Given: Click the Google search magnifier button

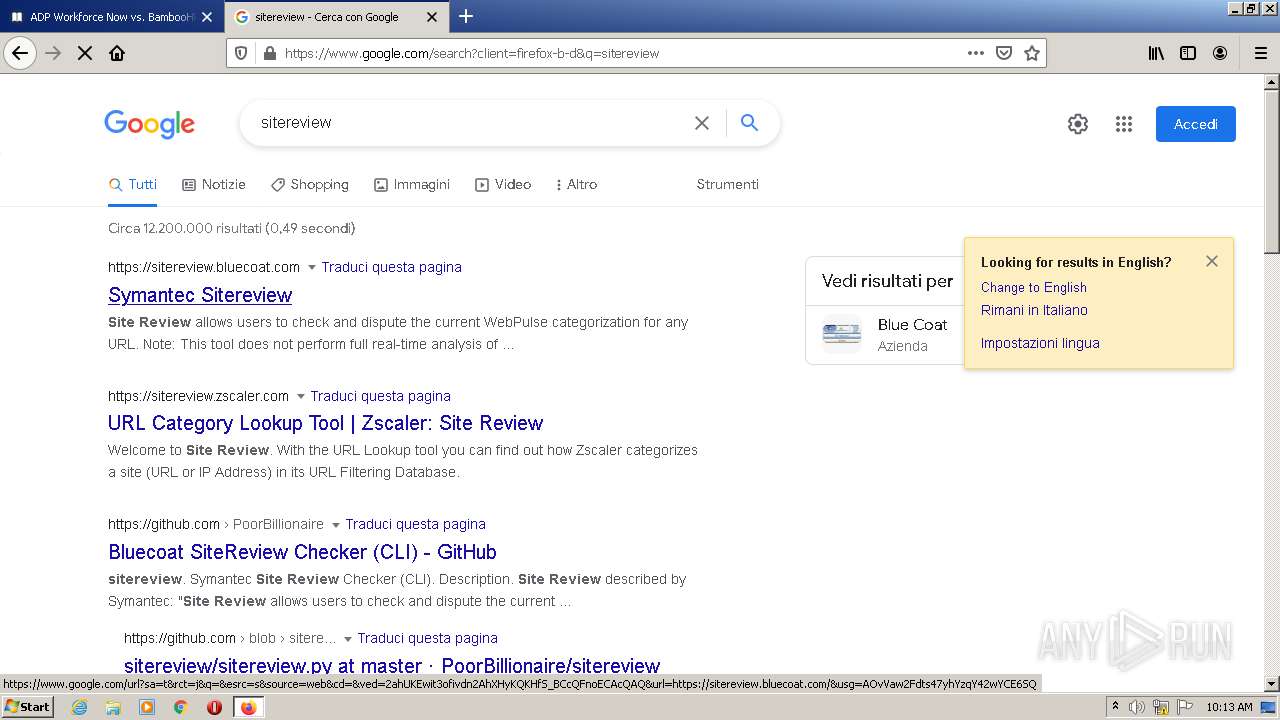Looking at the screenshot, I should click(749, 123).
